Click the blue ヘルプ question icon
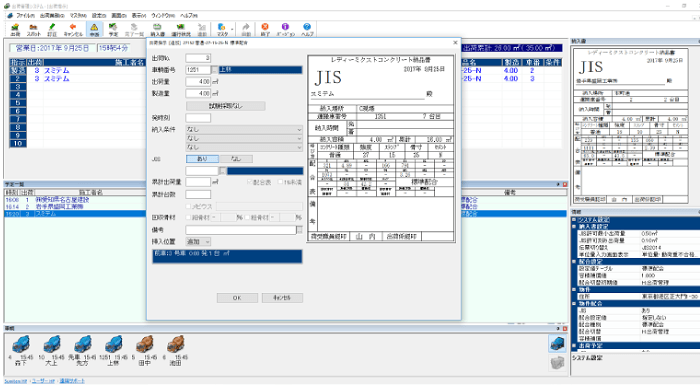This screenshot has height=385, width=700. [x=307, y=29]
